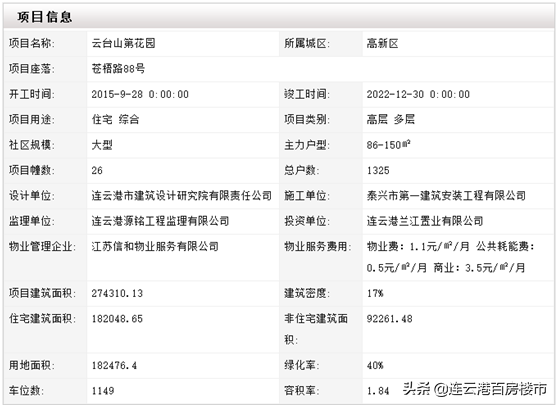Click the 住宅建筑面积 label
This screenshot has width=558, height=407.
tap(42, 319)
